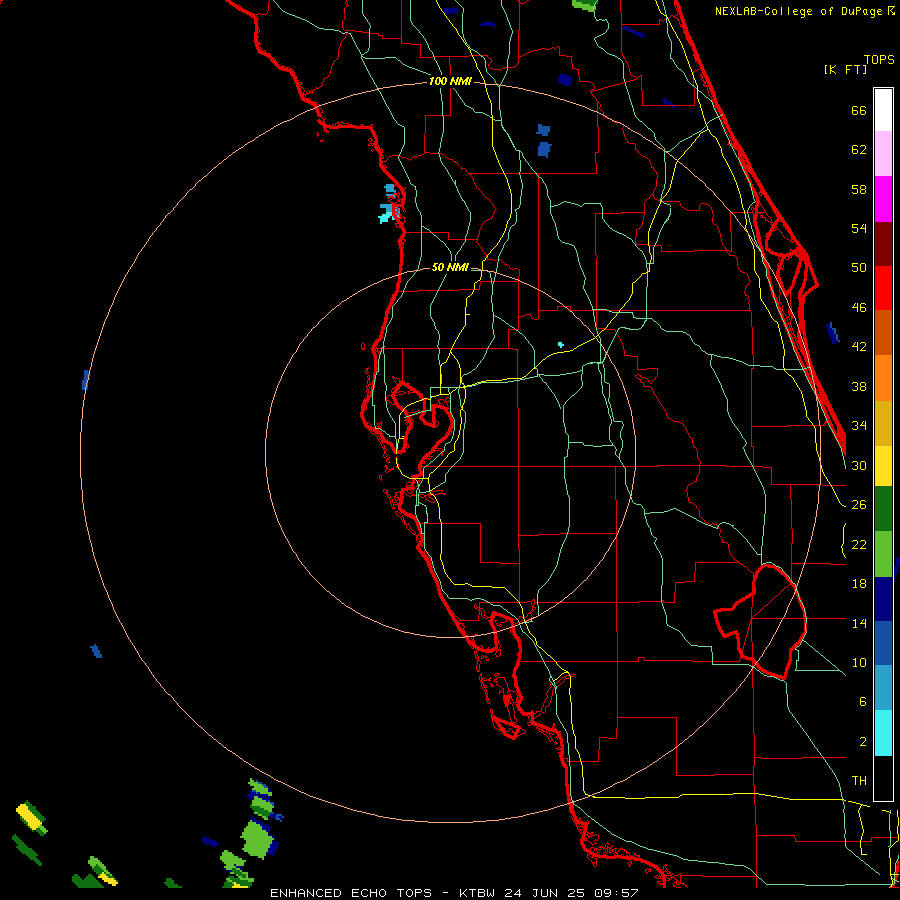Click the medium blue 14 kft legend swatch
This screenshot has width=900, height=900.
point(883,643)
